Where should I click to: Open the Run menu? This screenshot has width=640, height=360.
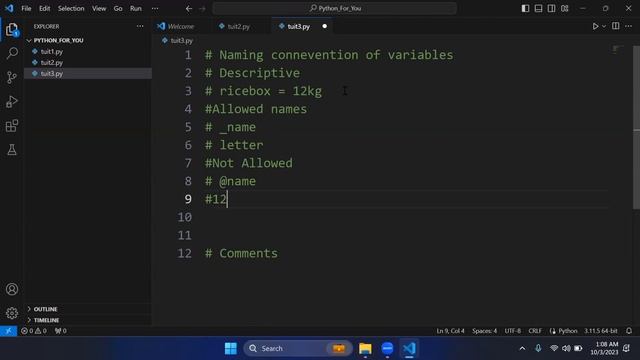[x=136, y=8]
